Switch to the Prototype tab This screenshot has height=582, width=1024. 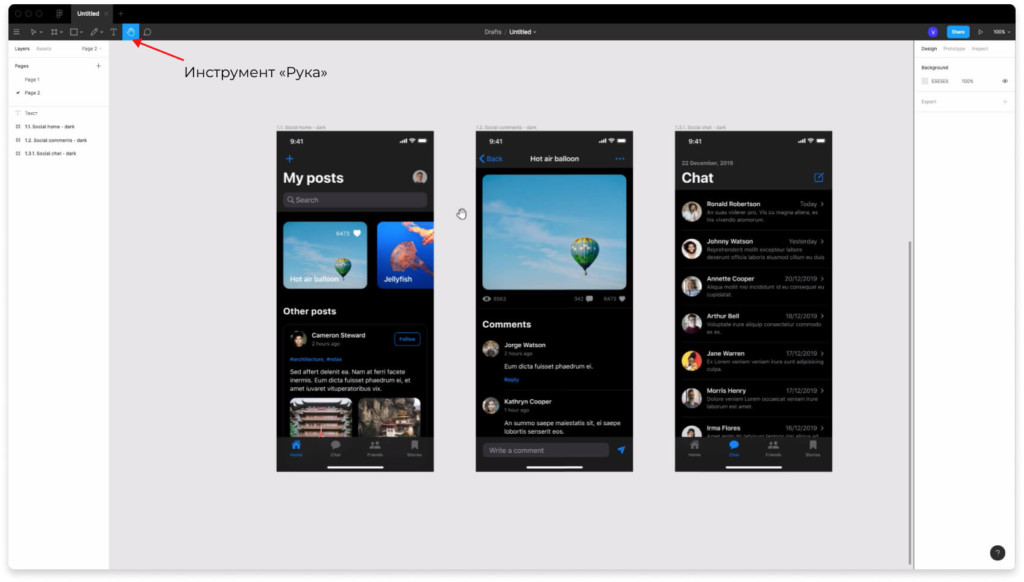click(x=954, y=48)
